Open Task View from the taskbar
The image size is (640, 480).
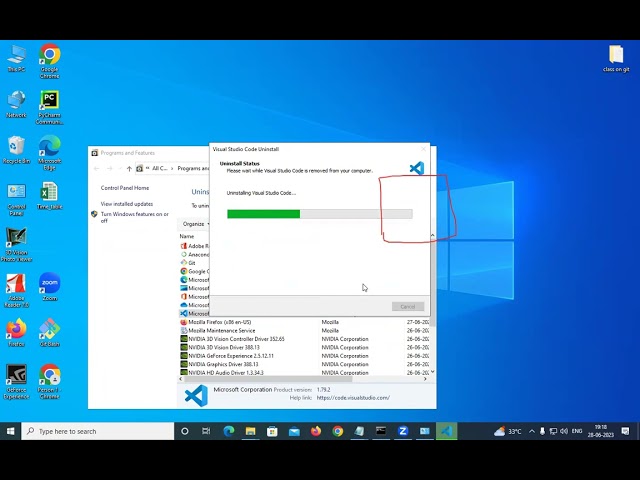(206, 431)
